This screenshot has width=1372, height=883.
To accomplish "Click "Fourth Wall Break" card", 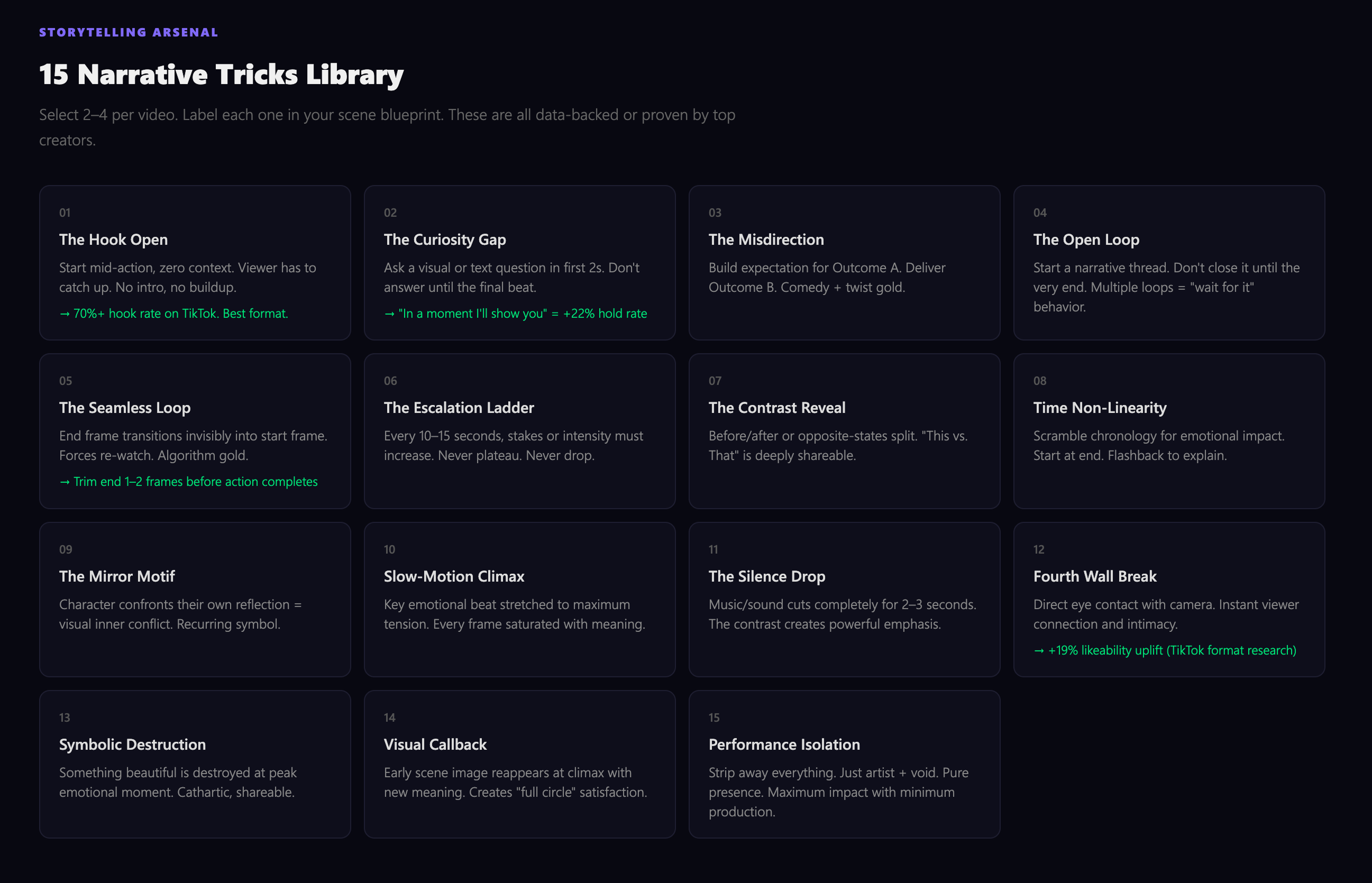I will 1168,600.
